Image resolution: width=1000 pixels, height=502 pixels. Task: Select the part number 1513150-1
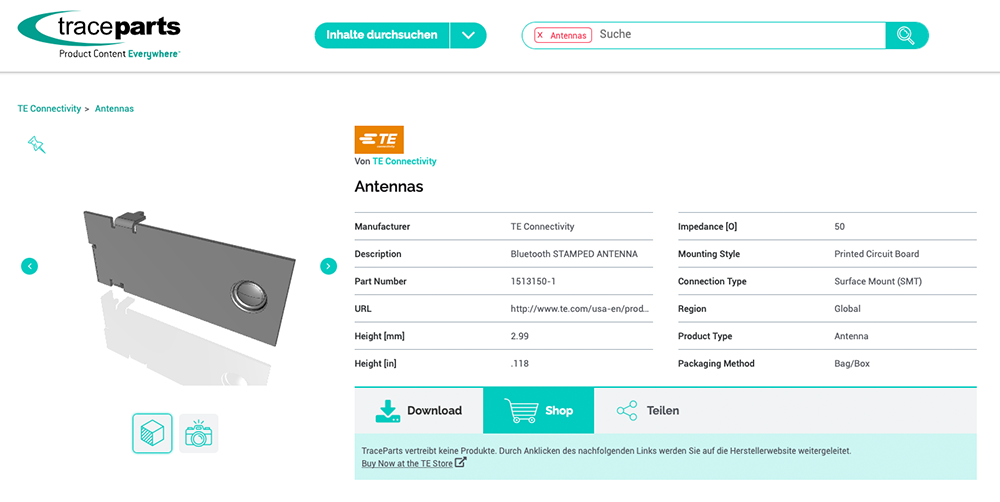tap(533, 281)
